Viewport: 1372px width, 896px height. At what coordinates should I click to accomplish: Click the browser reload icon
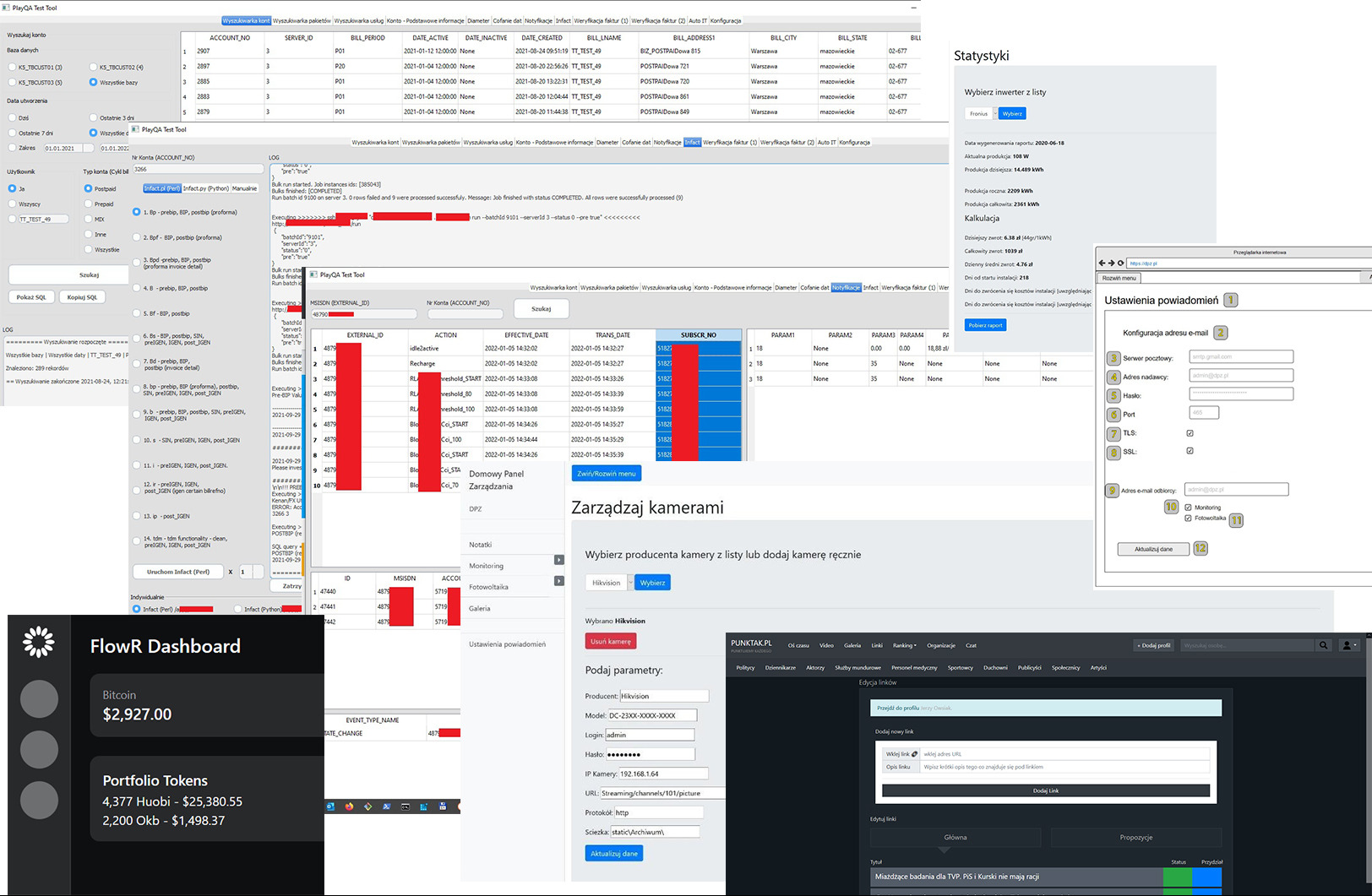(x=1120, y=263)
